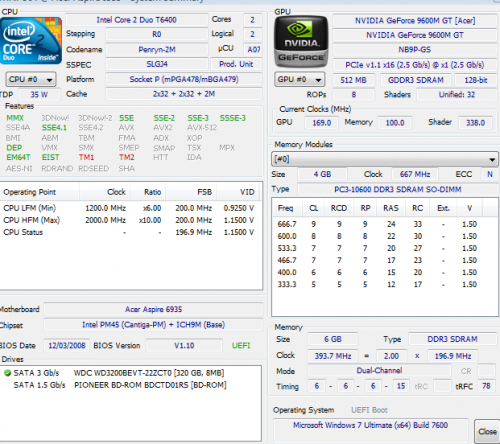Click the GPU clock 169.0 value
The height and width of the screenshot is (444, 500).
click(322, 123)
